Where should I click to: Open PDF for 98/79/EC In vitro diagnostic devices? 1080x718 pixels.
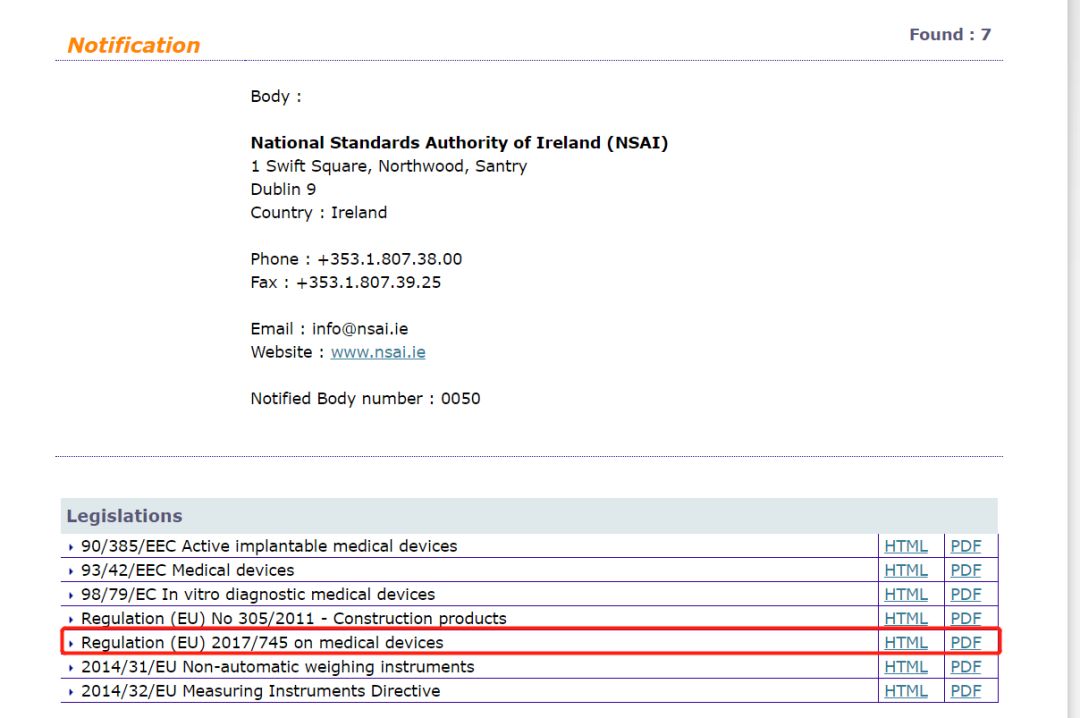(966, 595)
